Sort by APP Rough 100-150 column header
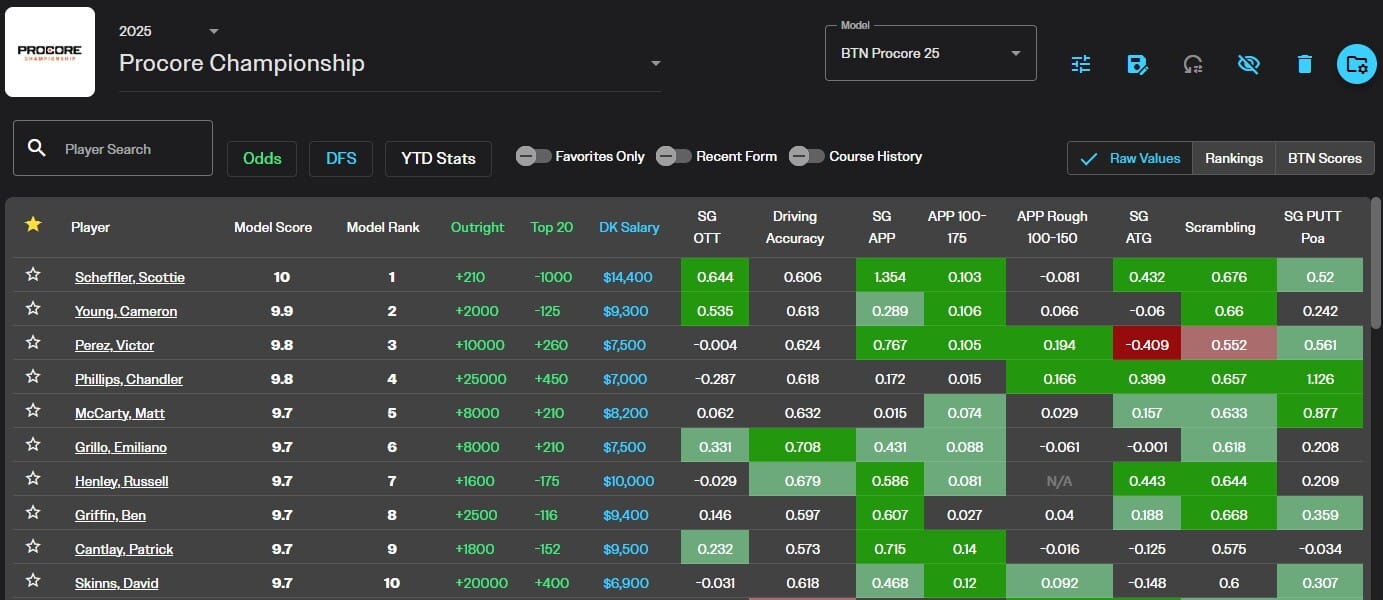The width and height of the screenshot is (1383, 600). click(x=1052, y=227)
